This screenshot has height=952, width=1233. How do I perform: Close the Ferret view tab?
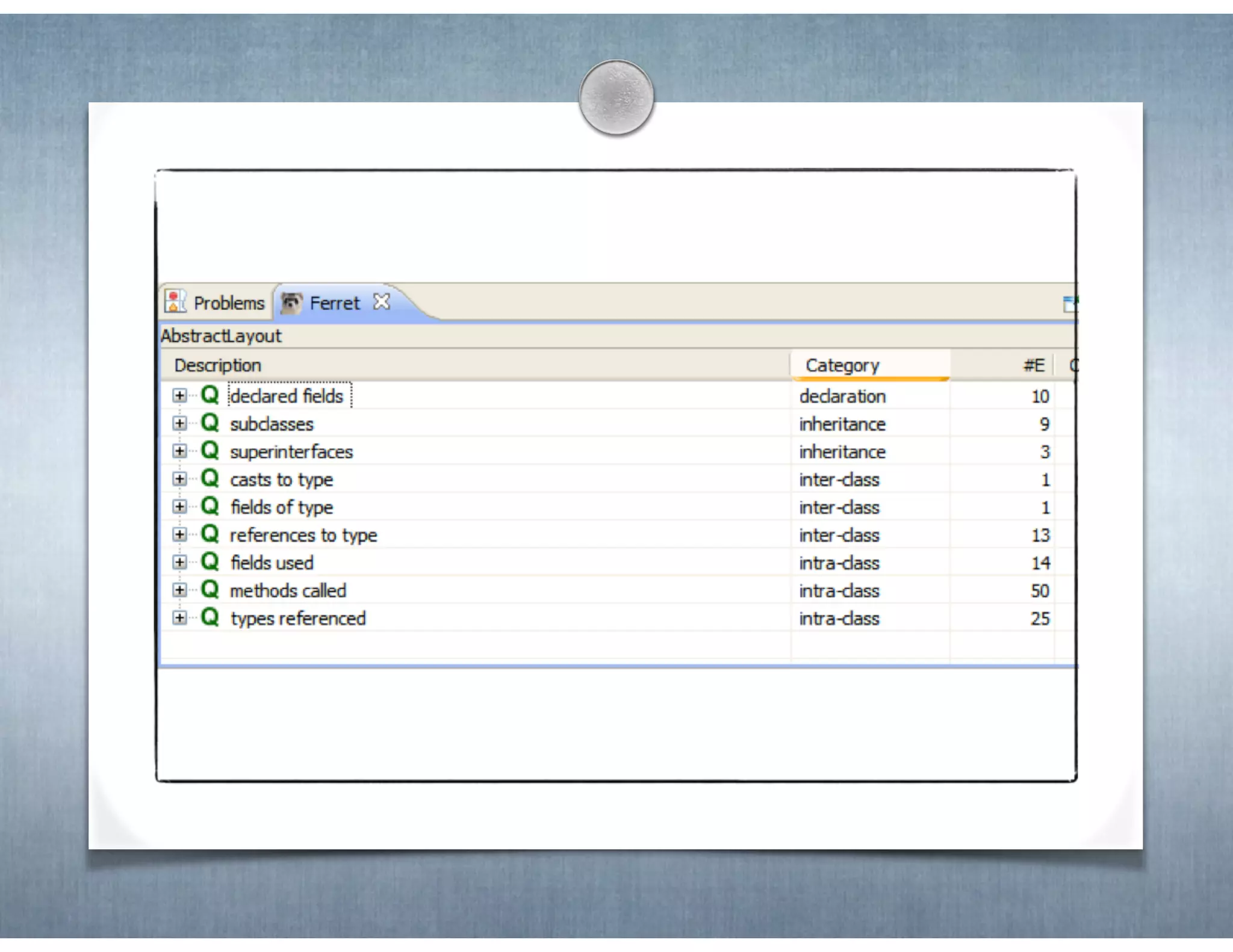[382, 301]
